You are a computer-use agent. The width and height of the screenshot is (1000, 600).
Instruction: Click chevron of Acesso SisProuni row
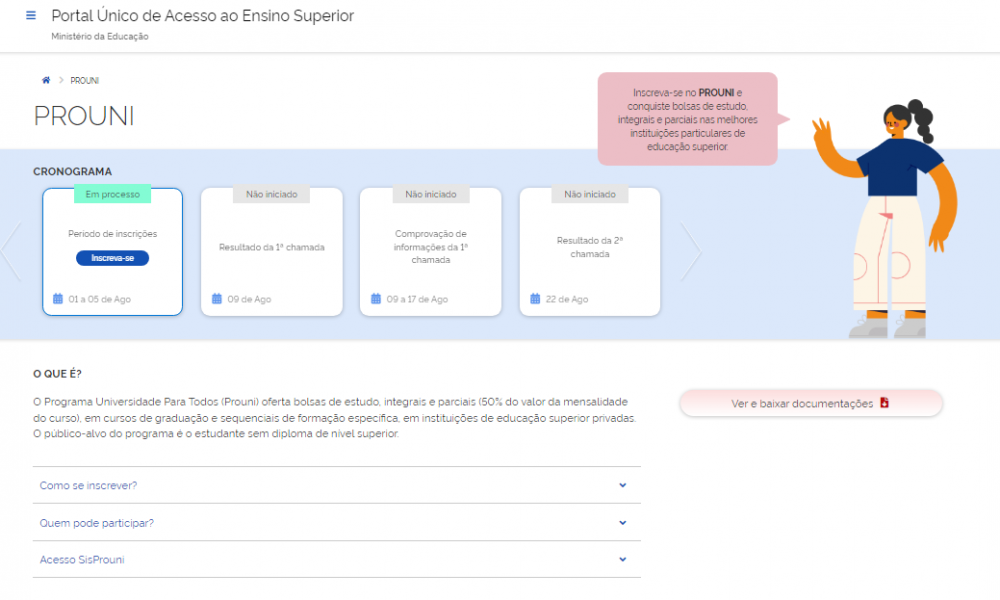pyautogui.click(x=622, y=560)
